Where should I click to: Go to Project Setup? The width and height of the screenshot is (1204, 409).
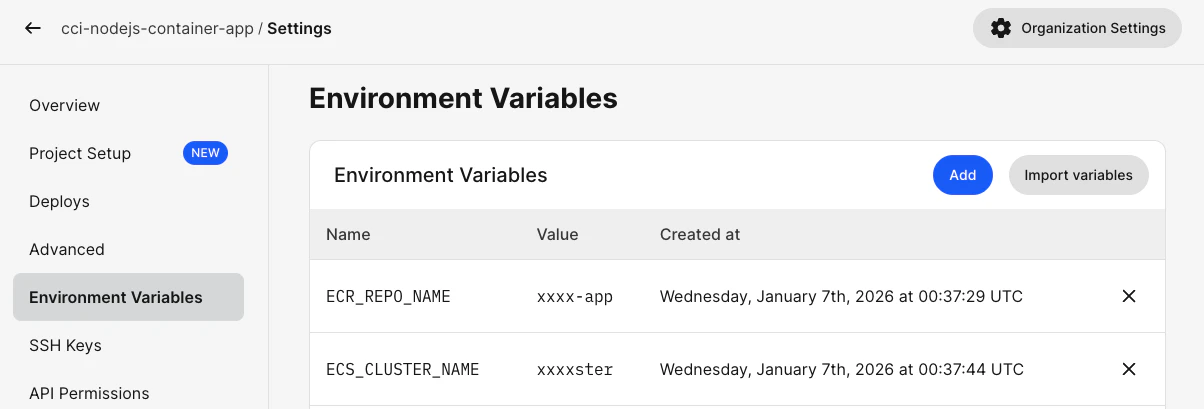(x=80, y=153)
